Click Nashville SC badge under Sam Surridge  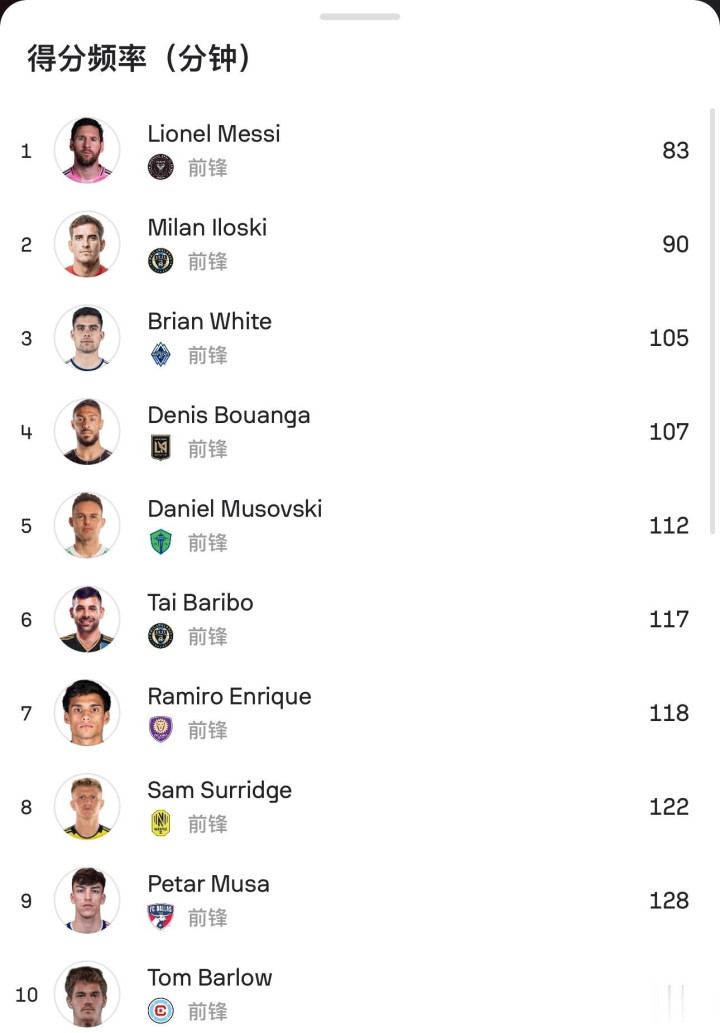point(160,823)
